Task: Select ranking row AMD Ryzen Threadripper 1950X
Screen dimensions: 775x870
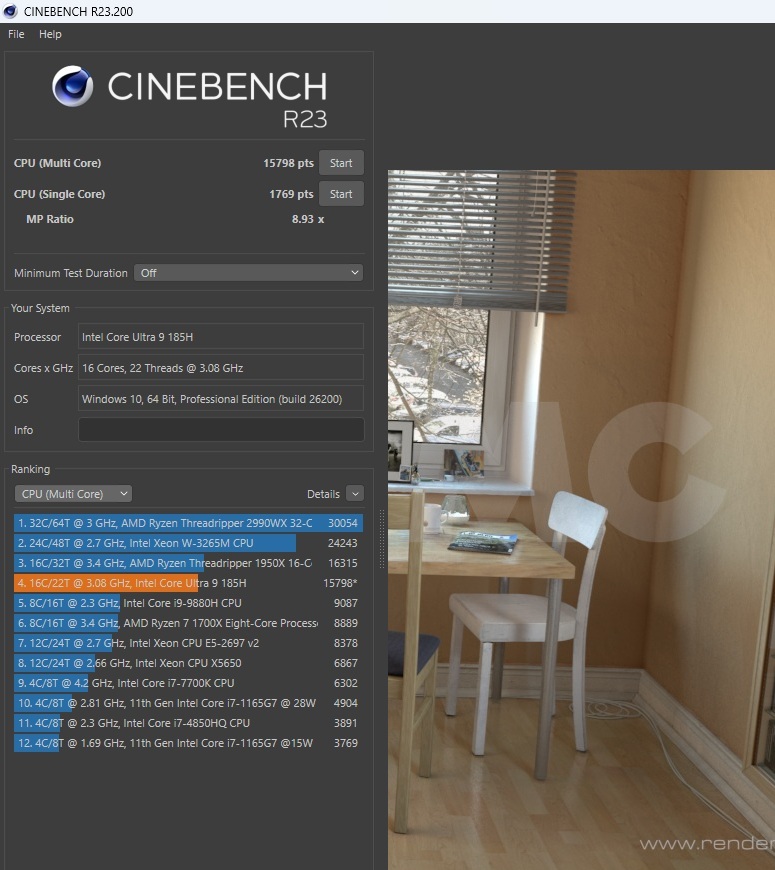Action: [x=188, y=563]
